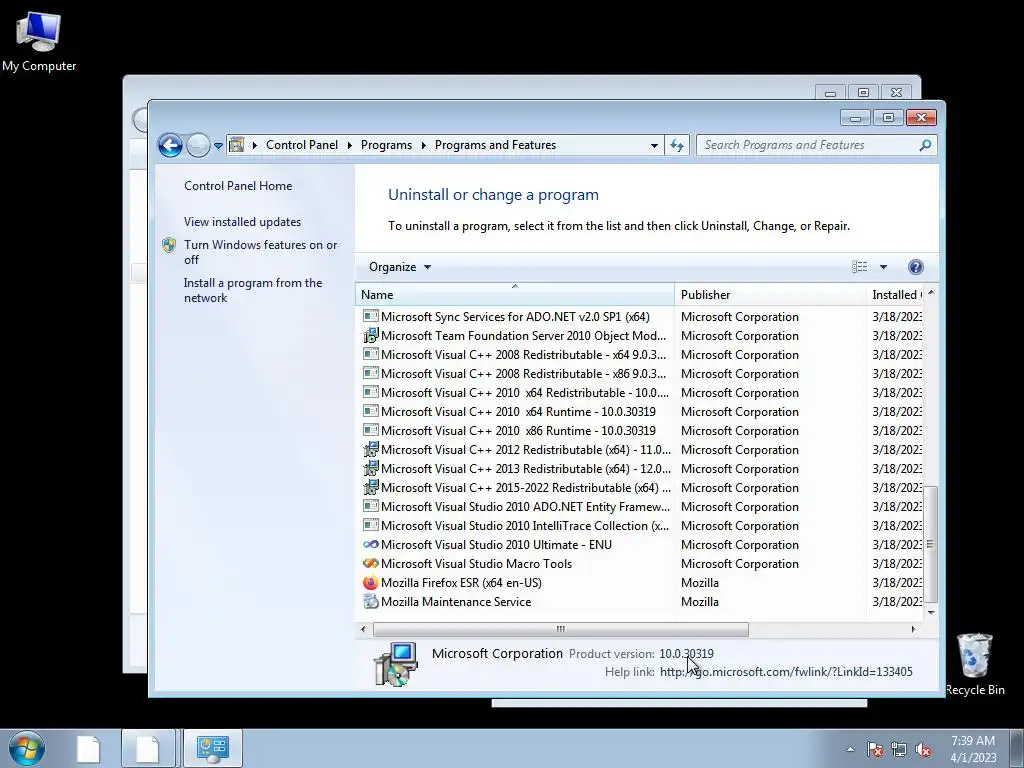Click the Refresh button next to address bar
This screenshot has height=768, width=1024.
point(677,146)
